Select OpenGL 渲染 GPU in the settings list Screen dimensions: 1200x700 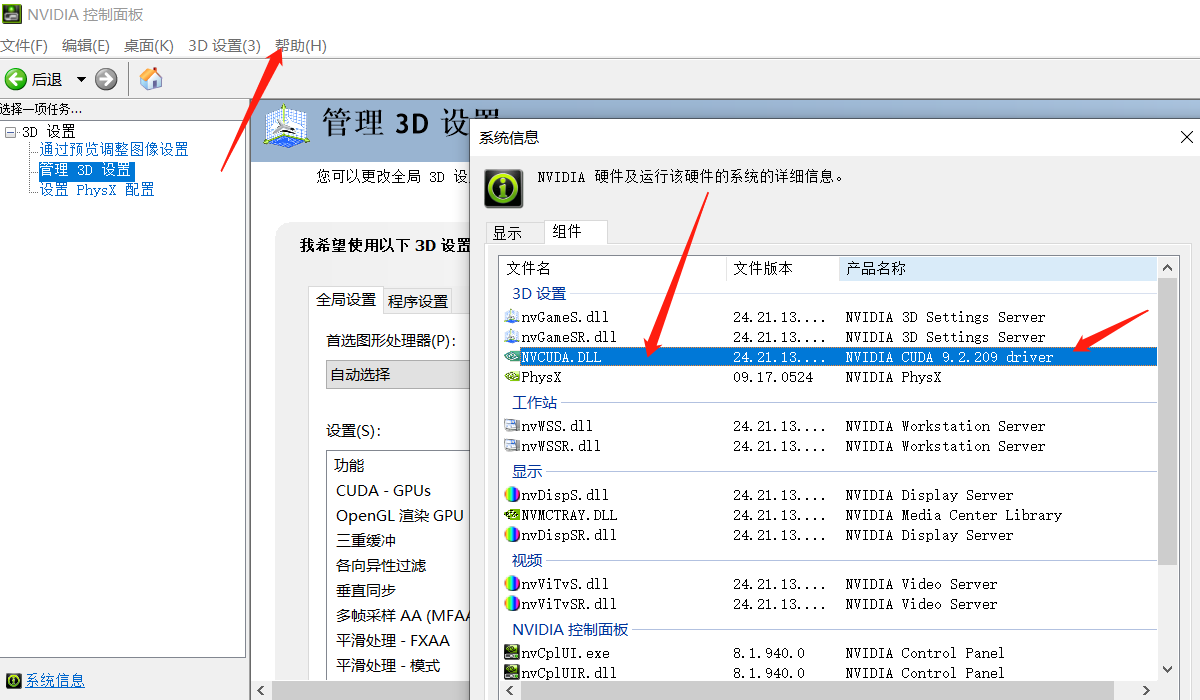click(400, 515)
